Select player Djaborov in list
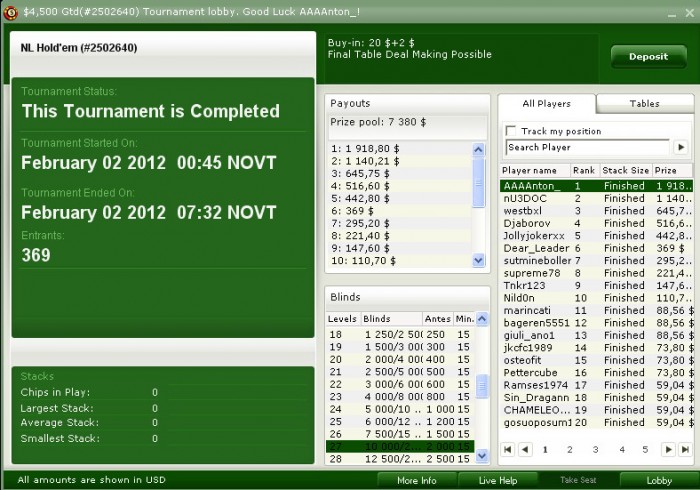 point(596,223)
